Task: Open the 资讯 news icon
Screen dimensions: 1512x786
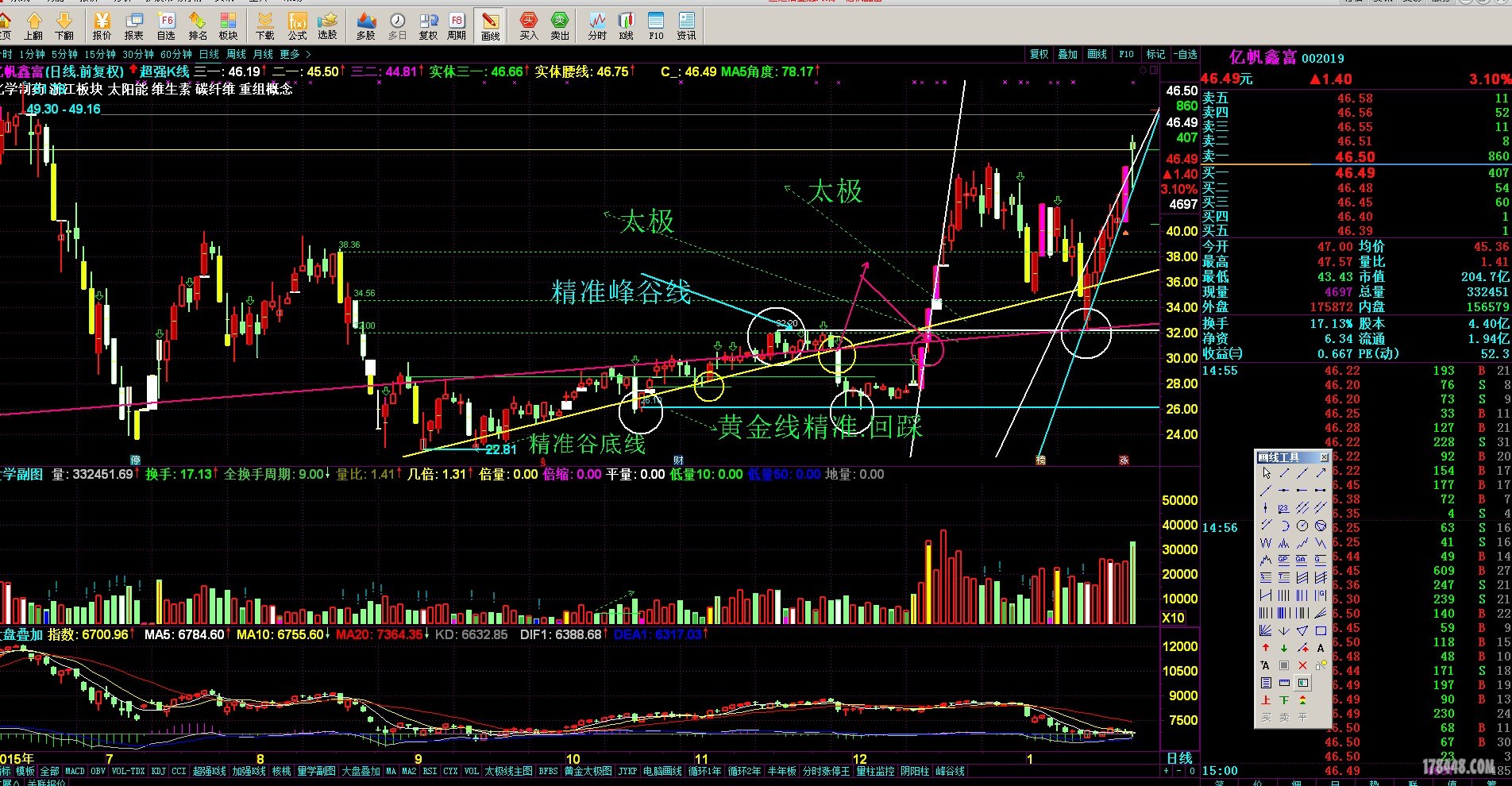Action: pos(686,26)
